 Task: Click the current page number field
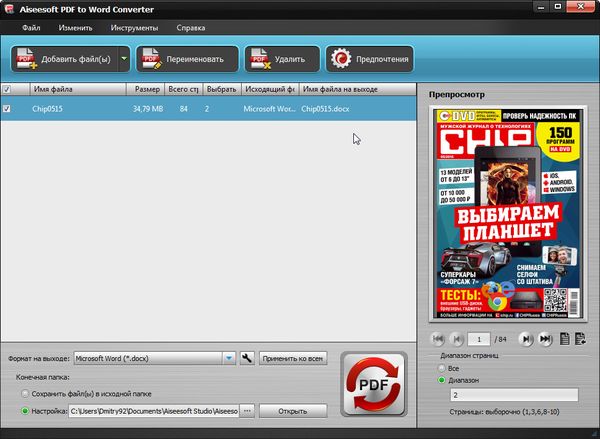pos(479,339)
